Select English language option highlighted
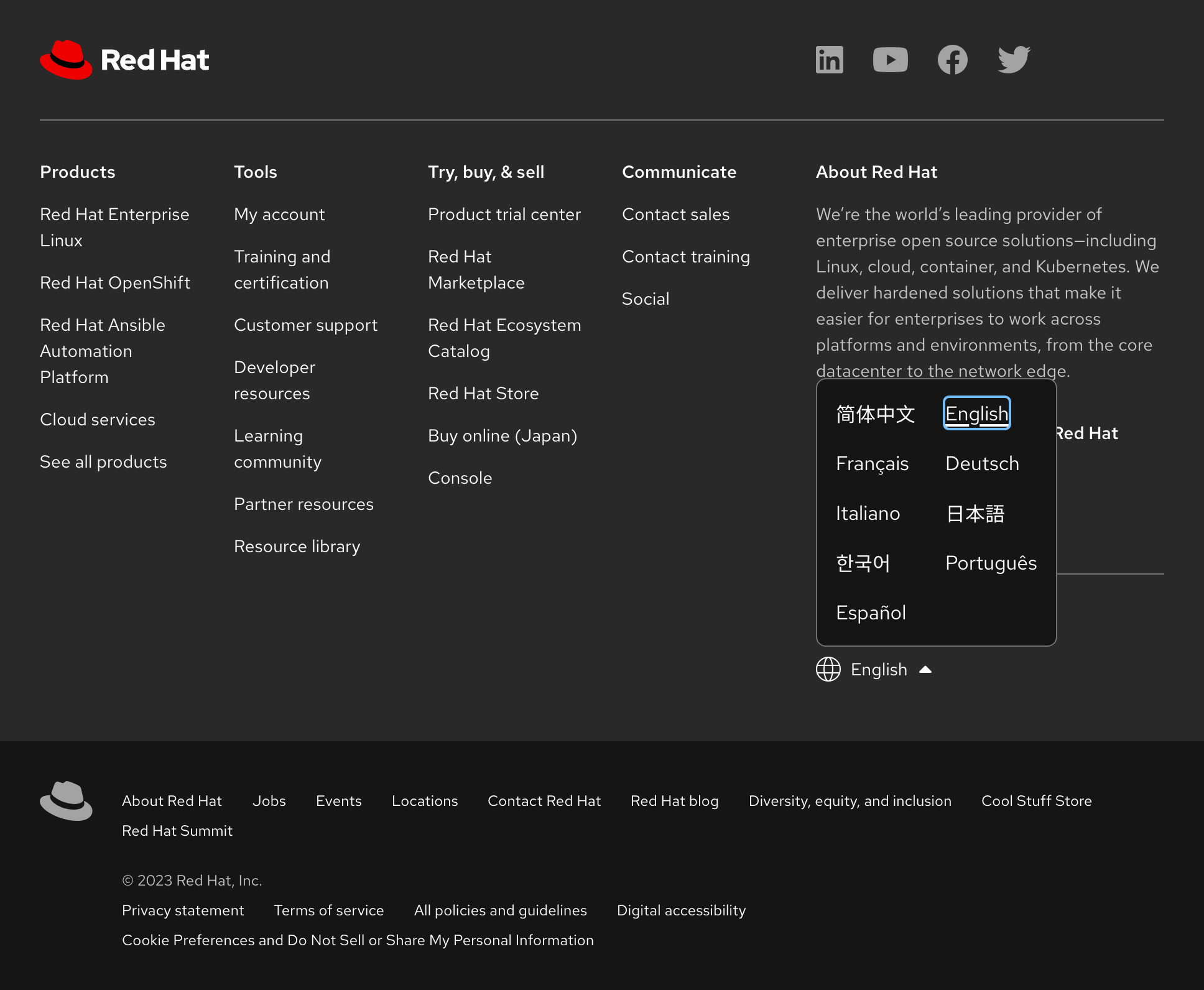 coord(976,414)
